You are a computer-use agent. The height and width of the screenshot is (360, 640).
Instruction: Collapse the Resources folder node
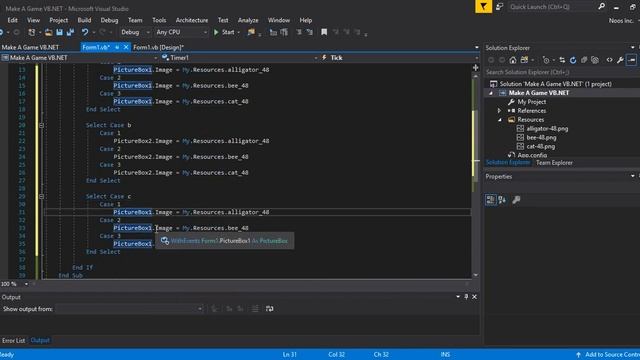[x=500, y=120]
